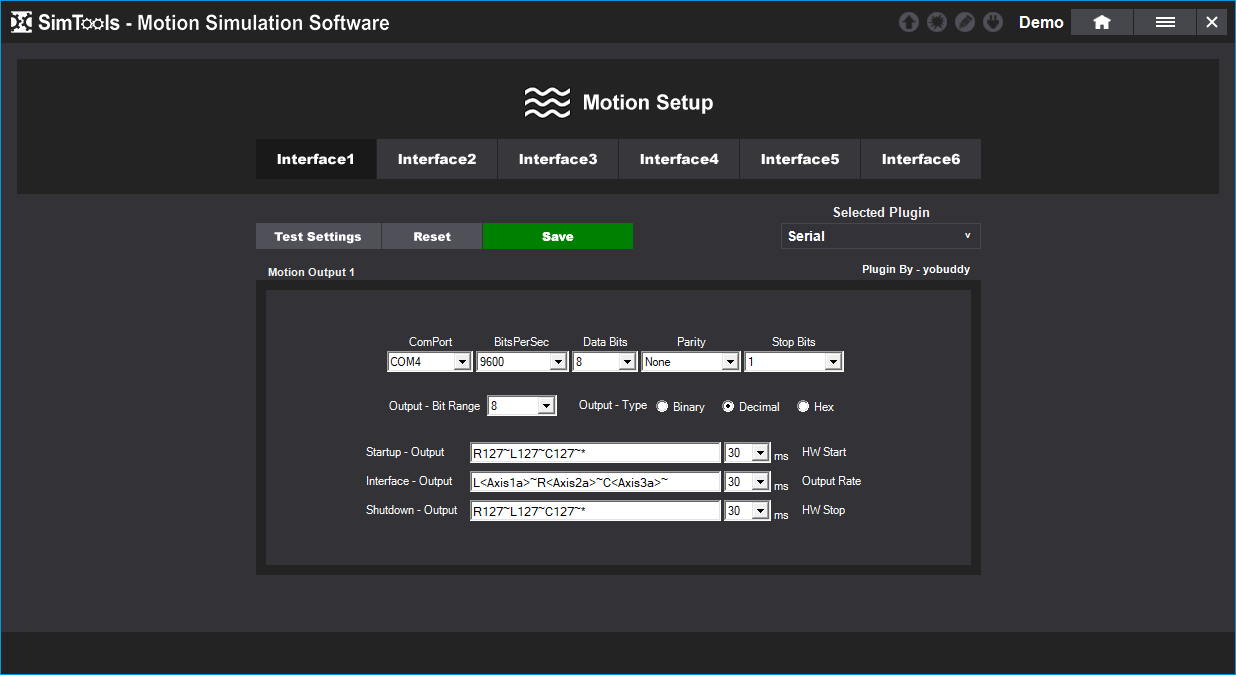Image resolution: width=1236 pixels, height=675 pixels.
Task: Open the ComPort dropdown
Action: [x=430, y=362]
